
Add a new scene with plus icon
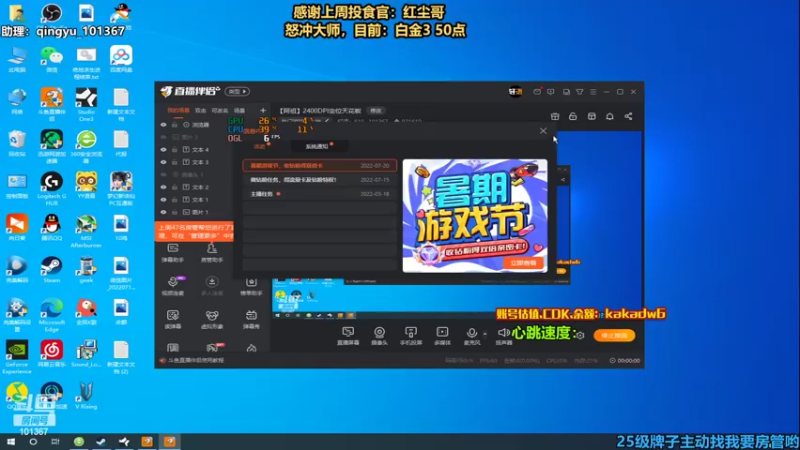(x=263, y=110)
